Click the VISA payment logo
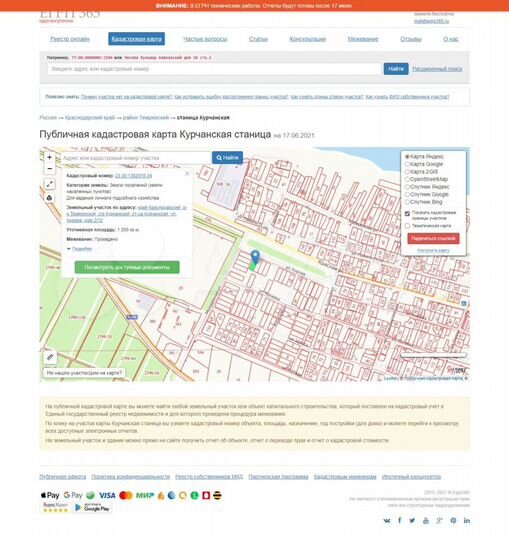 tap(107, 496)
